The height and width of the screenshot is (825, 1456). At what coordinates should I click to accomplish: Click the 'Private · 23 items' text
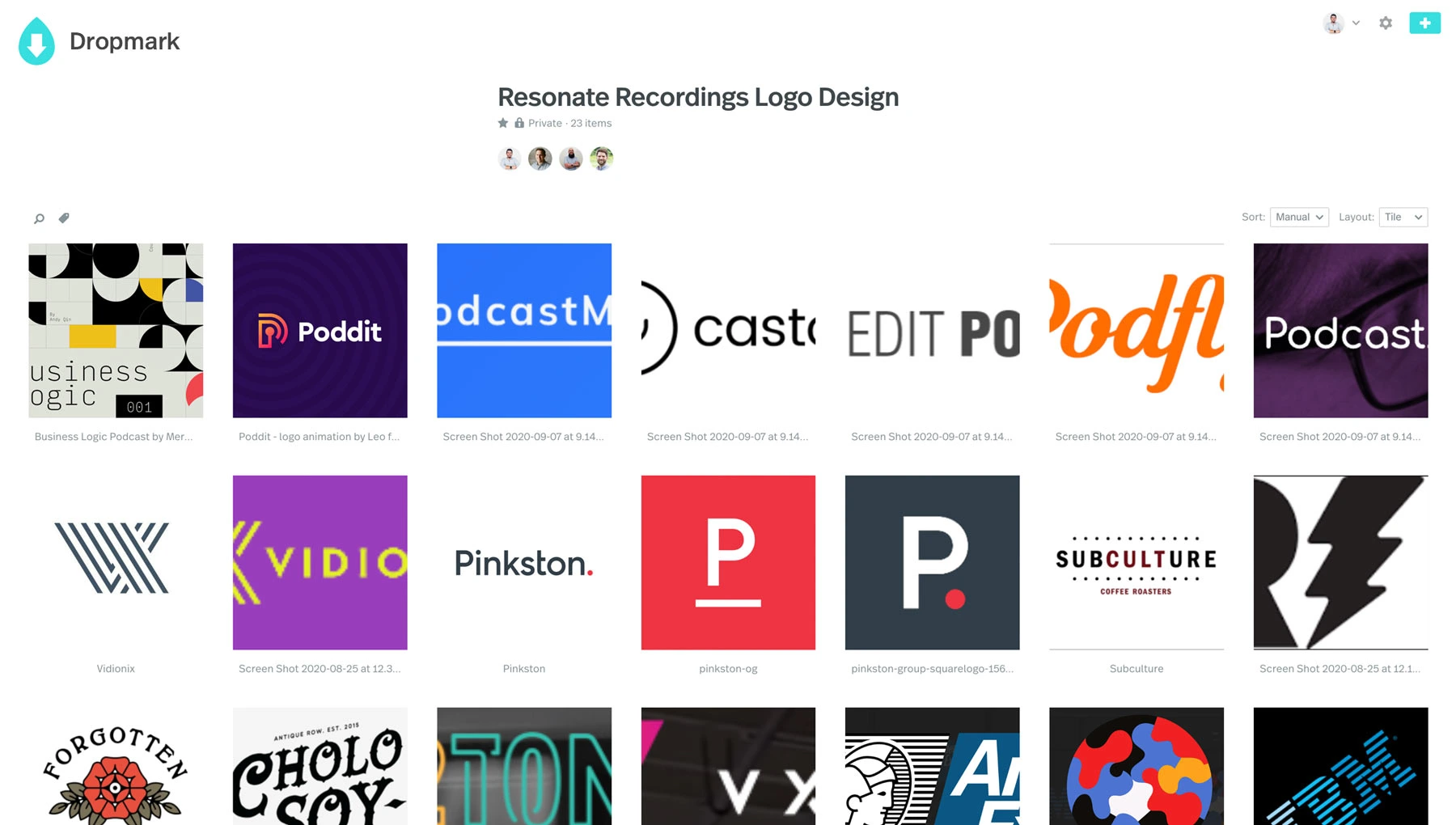tap(569, 123)
